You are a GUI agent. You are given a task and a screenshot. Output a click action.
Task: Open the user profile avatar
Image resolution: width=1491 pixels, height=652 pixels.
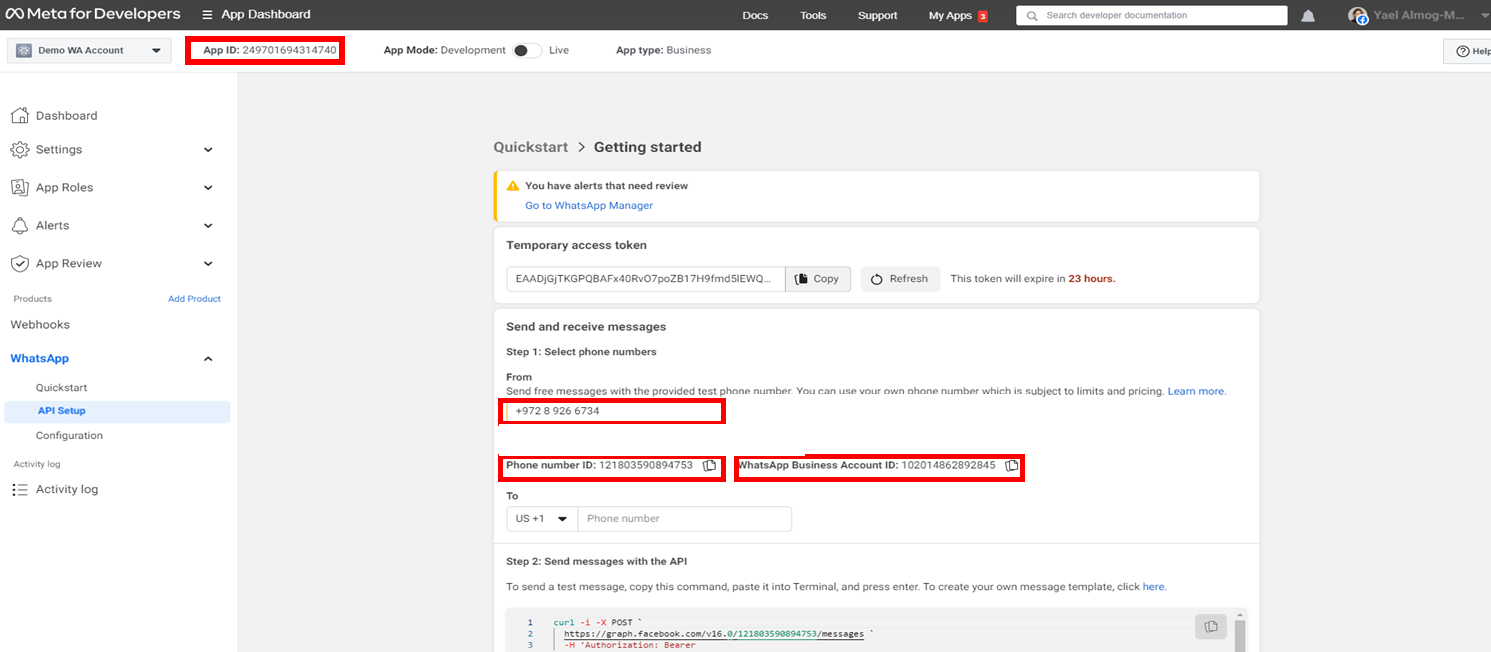[1357, 16]
